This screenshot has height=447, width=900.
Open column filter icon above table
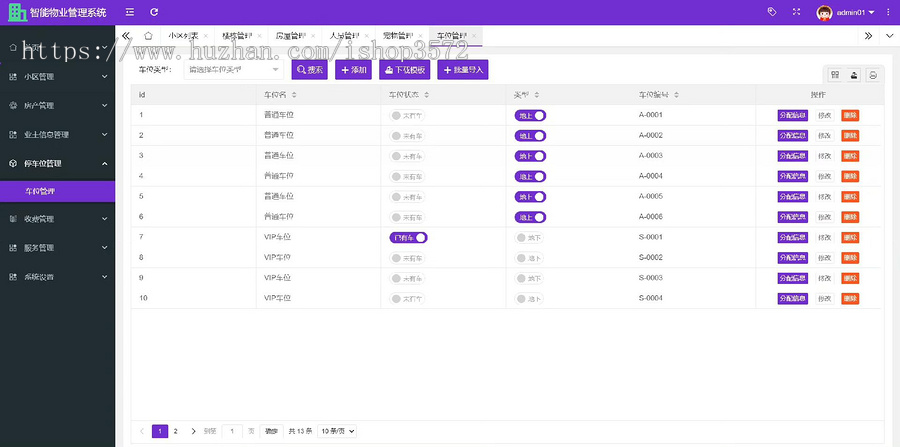835,75
